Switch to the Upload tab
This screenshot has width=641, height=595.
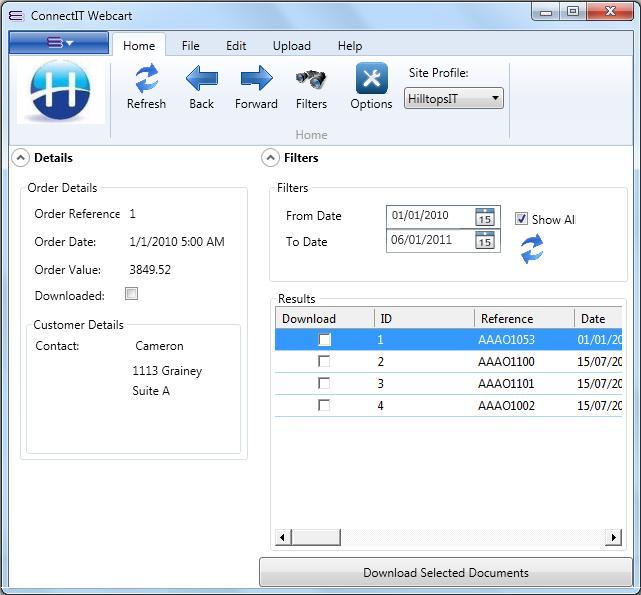[291, 46]
